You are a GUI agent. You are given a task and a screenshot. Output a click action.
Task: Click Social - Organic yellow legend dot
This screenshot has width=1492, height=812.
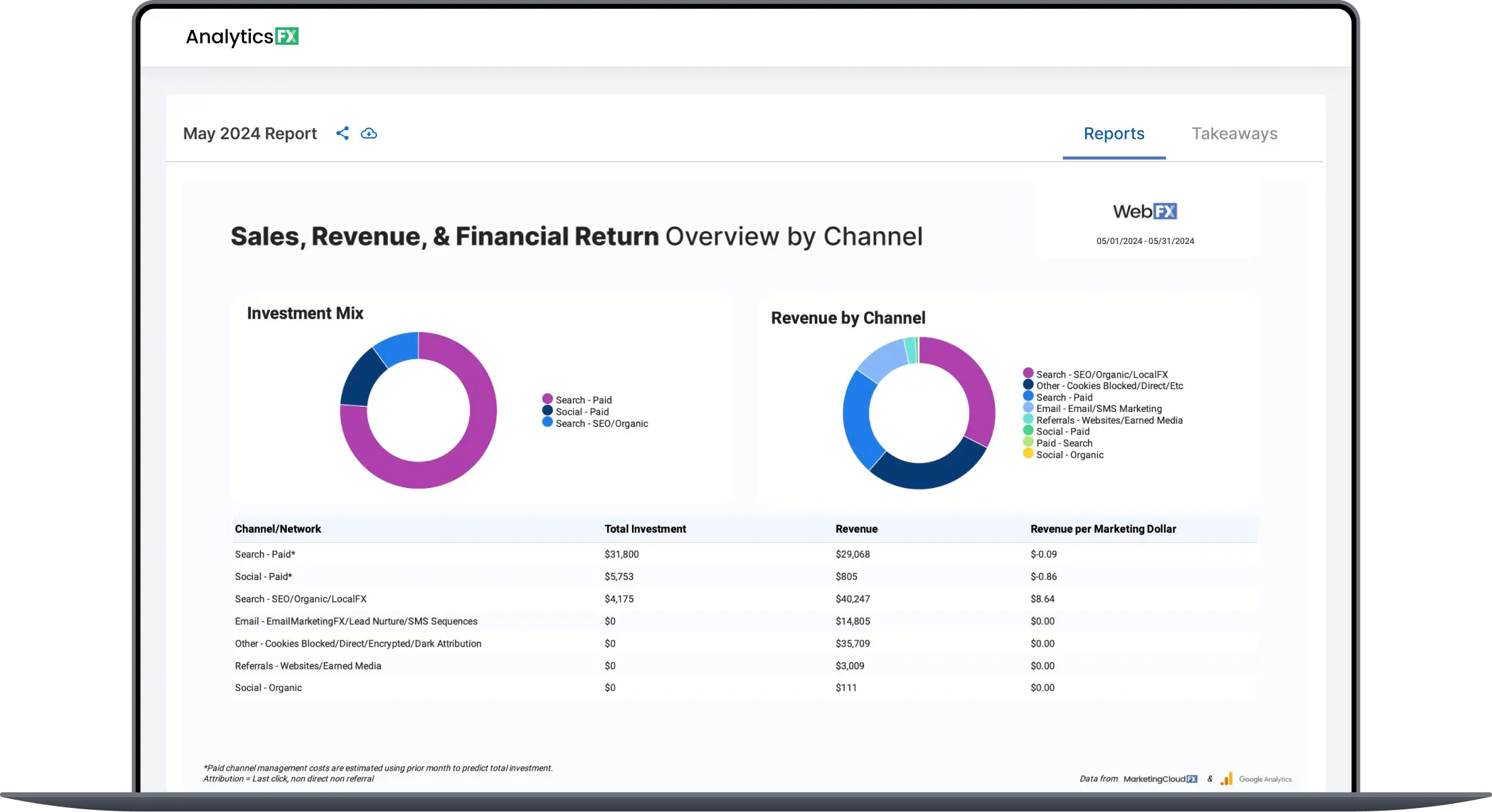click(1028, 454)
